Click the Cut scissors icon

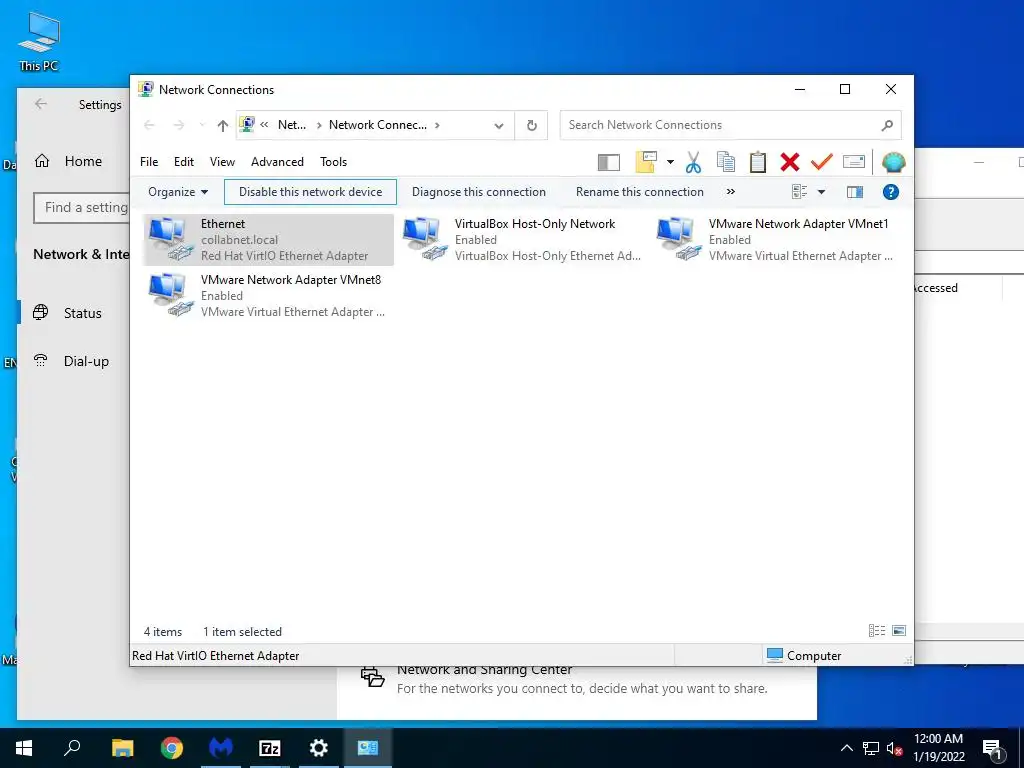coord(693,162)
